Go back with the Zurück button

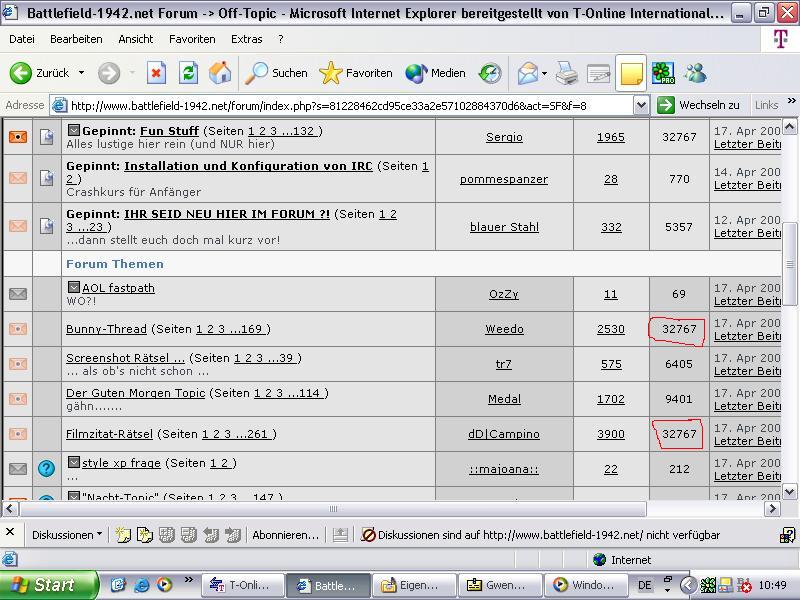click(x=39, y=73)
